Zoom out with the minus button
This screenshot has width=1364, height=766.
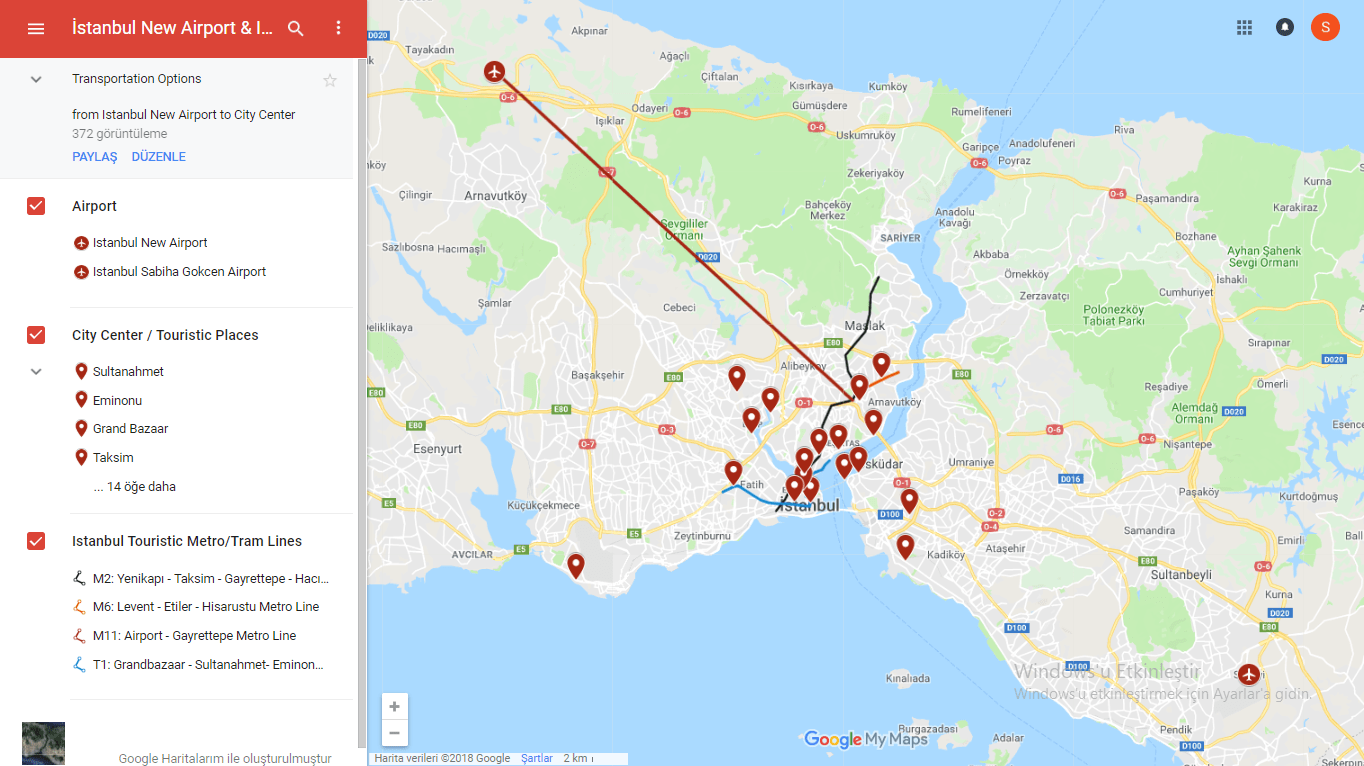tap(394, 733)
